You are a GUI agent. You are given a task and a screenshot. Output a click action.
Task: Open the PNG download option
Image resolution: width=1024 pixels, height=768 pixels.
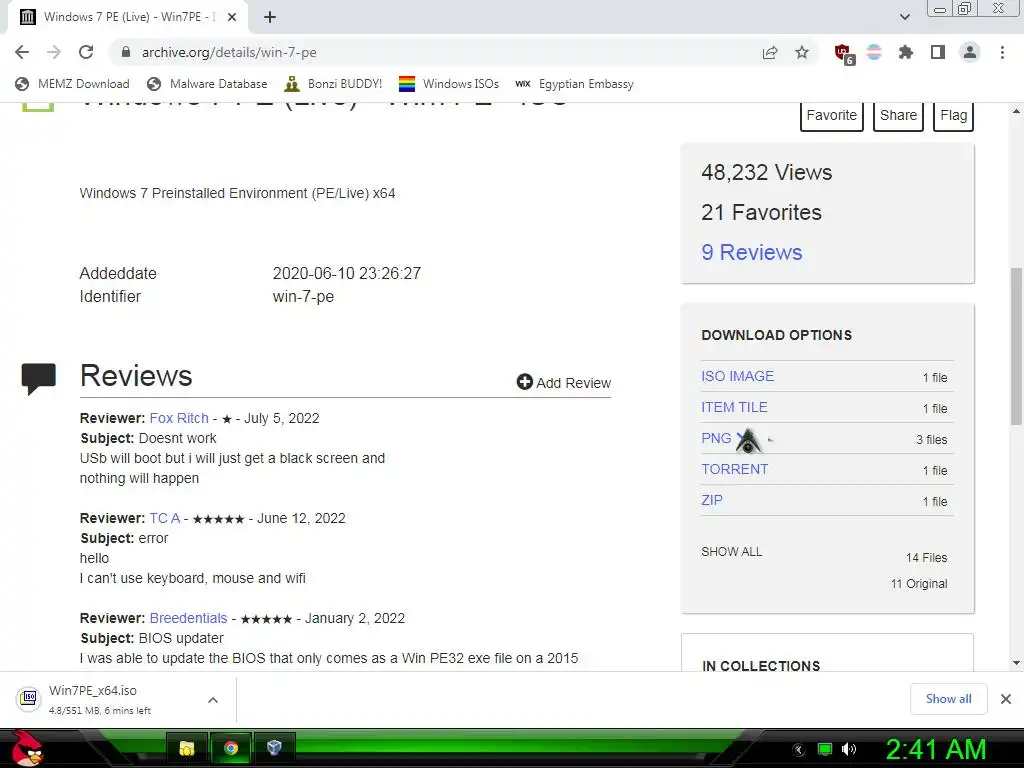click(716, 438)
